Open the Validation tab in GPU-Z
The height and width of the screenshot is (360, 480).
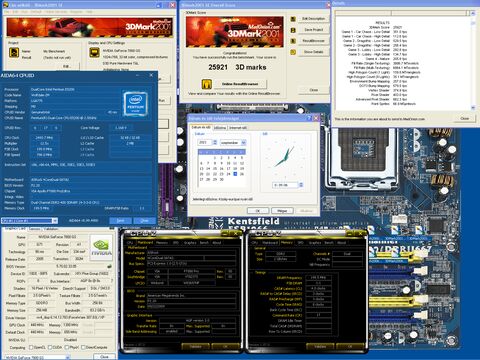tap(51, 229)
